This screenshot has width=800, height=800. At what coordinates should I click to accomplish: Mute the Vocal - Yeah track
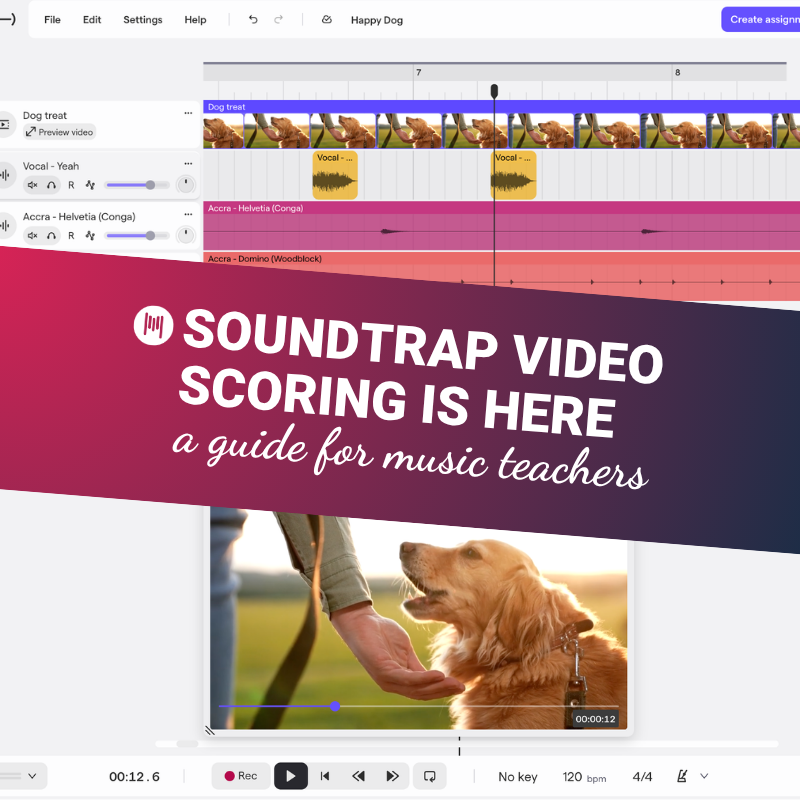tap(33, 185)
